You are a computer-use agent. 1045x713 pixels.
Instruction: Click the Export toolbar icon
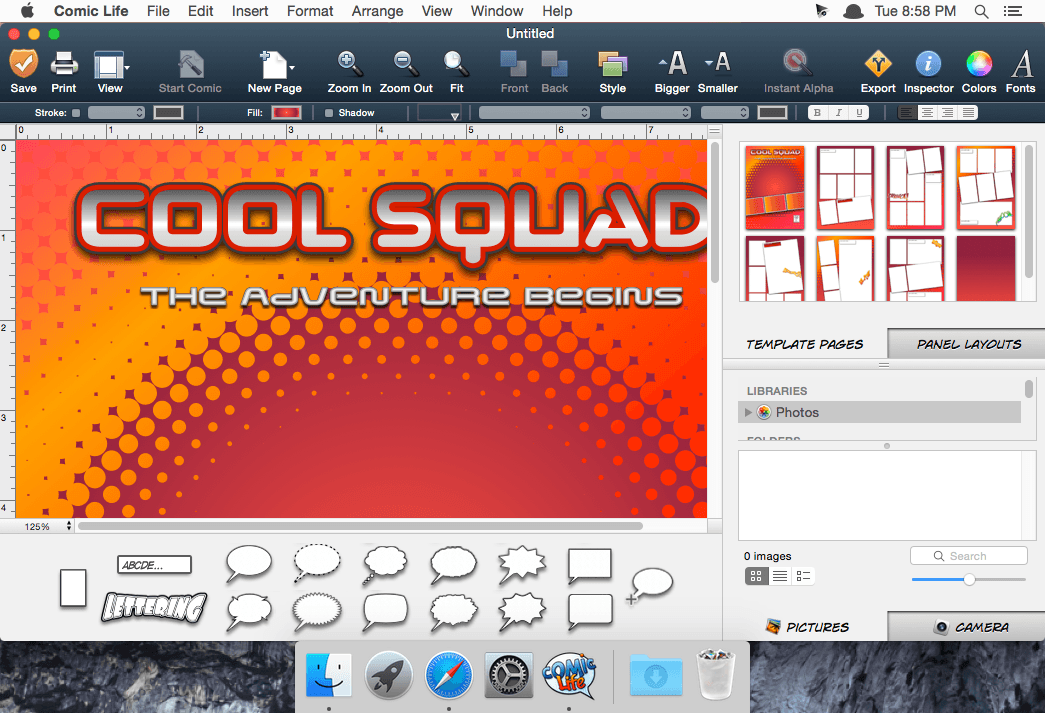point(877,65)
